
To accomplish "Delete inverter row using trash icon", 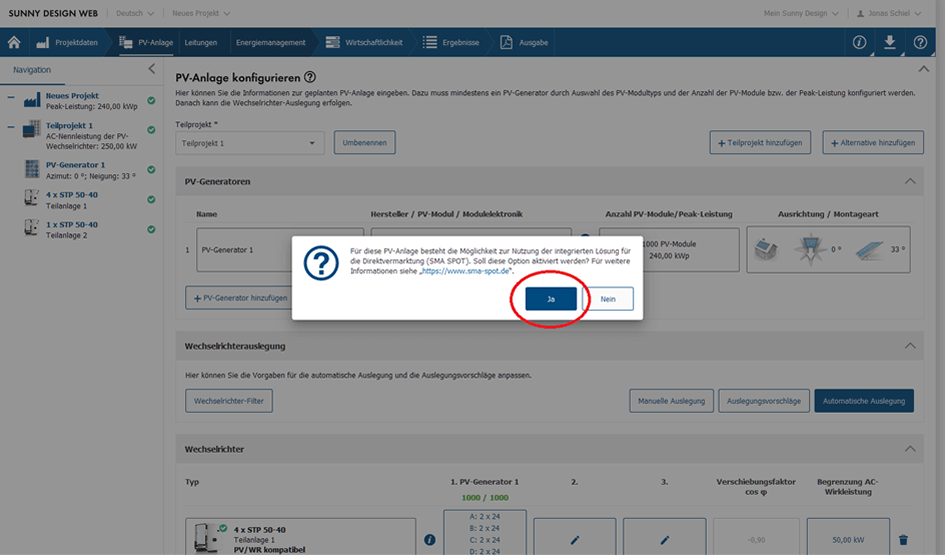I will point(904,540).
